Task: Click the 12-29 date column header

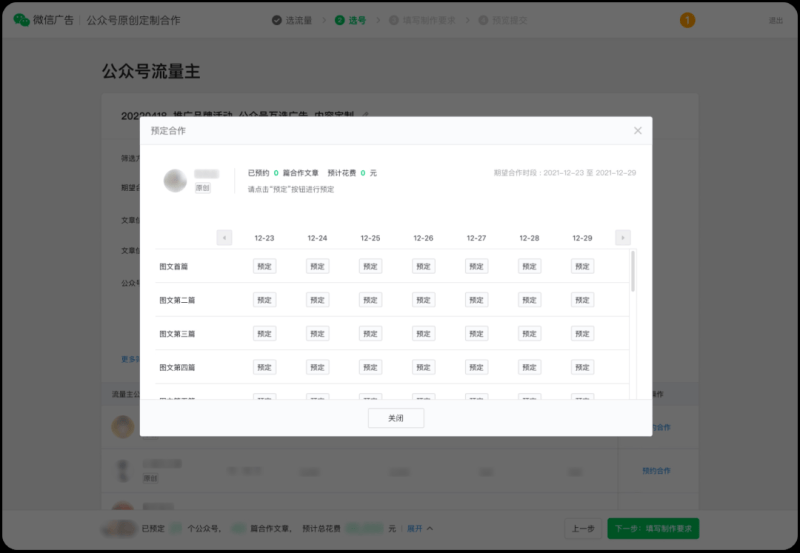Action: (582, 238)
